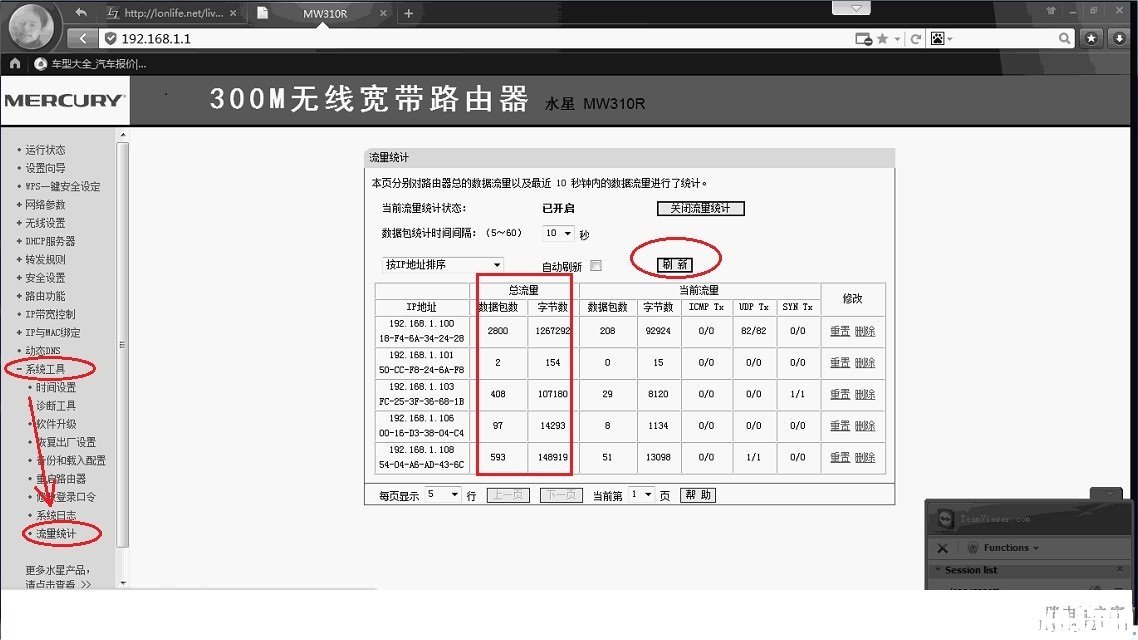Click the 刷新 refresh button
Image resolution: width=1138 pixels, height=640 pixels.
pos(675,265)
